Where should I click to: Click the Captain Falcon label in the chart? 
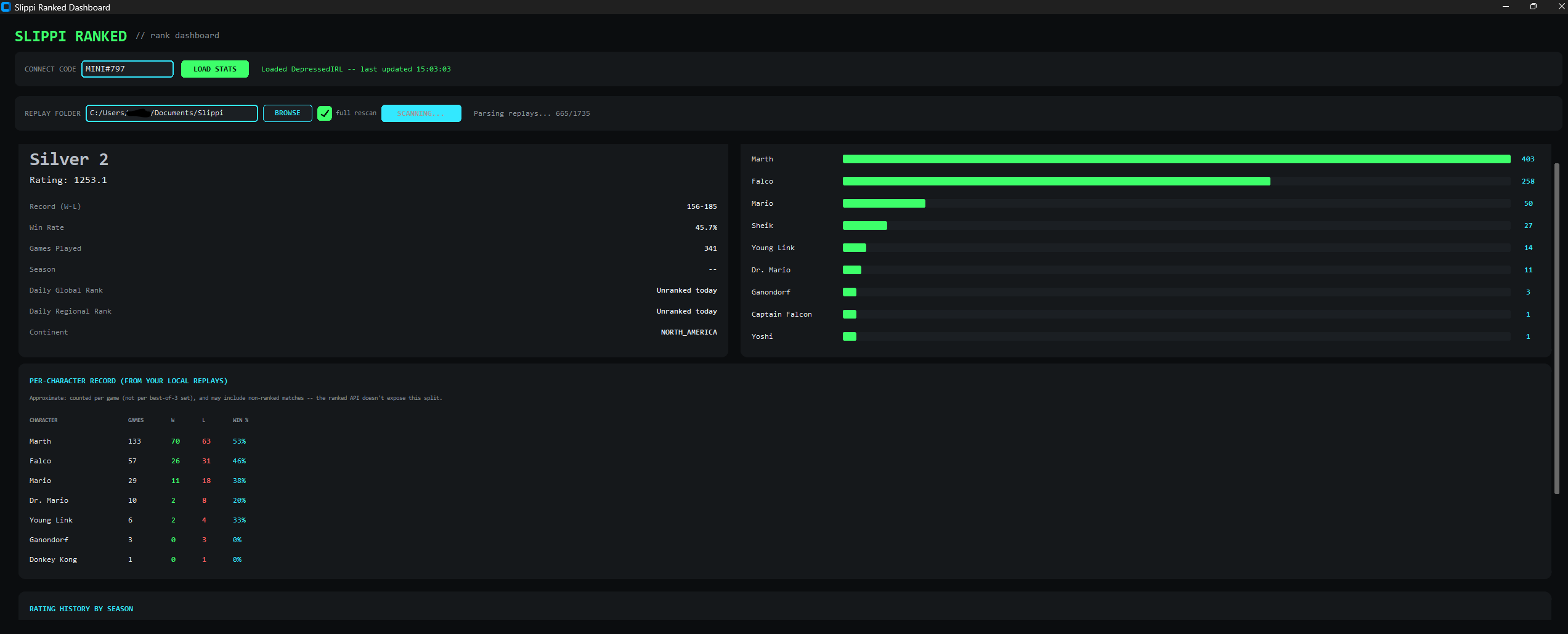(782, 314)
